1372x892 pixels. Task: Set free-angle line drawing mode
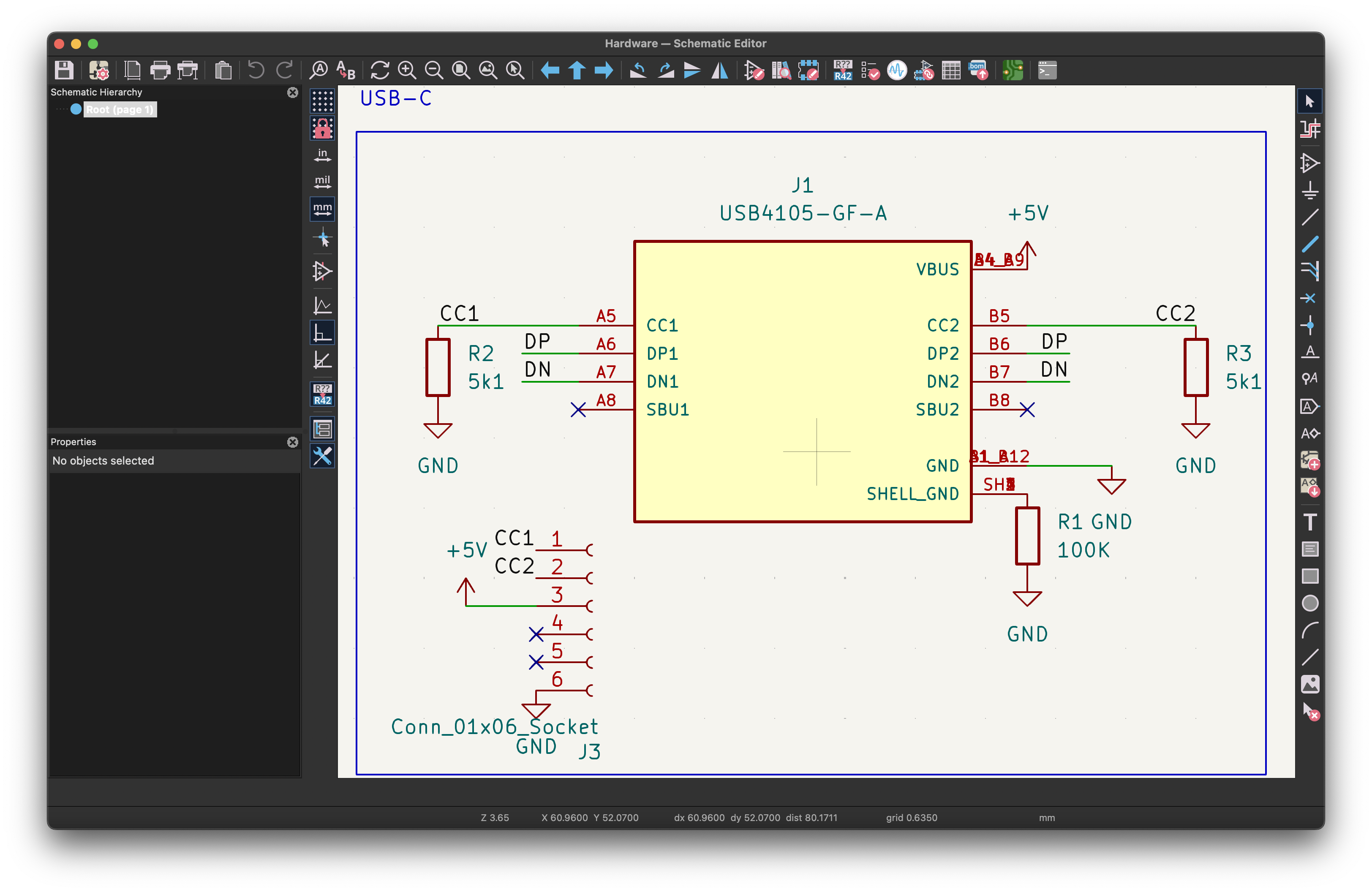pos(322,305)
